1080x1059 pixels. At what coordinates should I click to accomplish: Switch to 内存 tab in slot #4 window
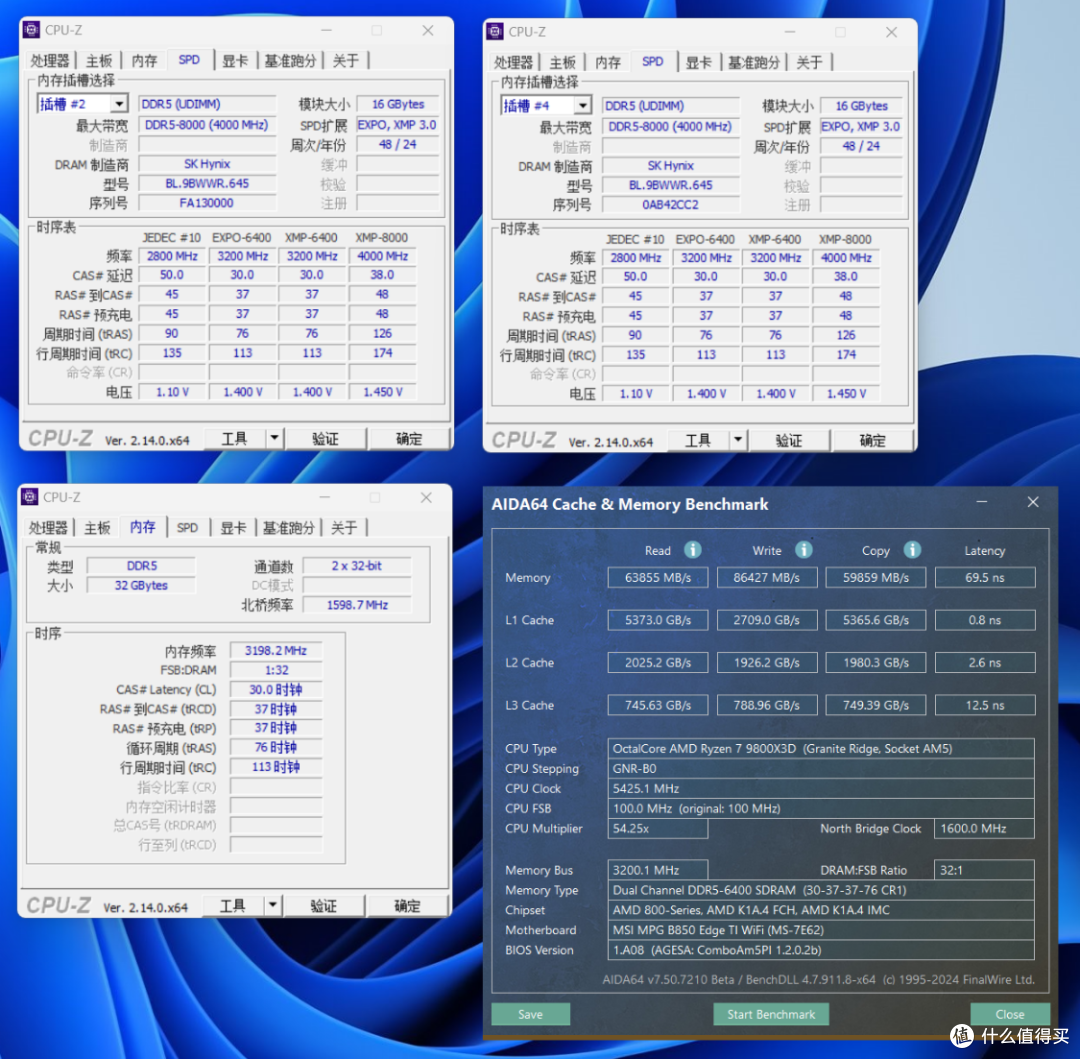click(608, 62)
